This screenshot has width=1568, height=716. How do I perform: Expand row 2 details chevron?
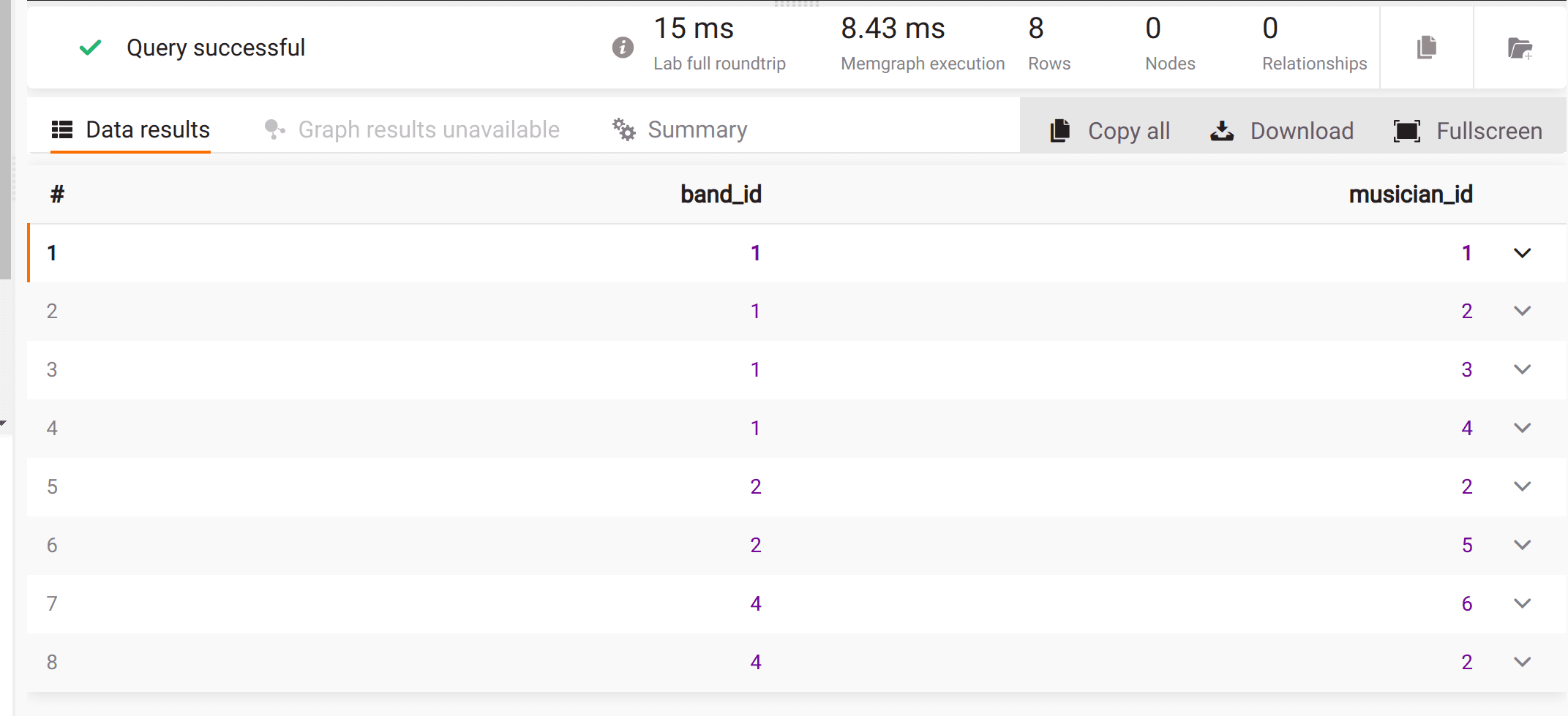click(x=1522, y=311)
